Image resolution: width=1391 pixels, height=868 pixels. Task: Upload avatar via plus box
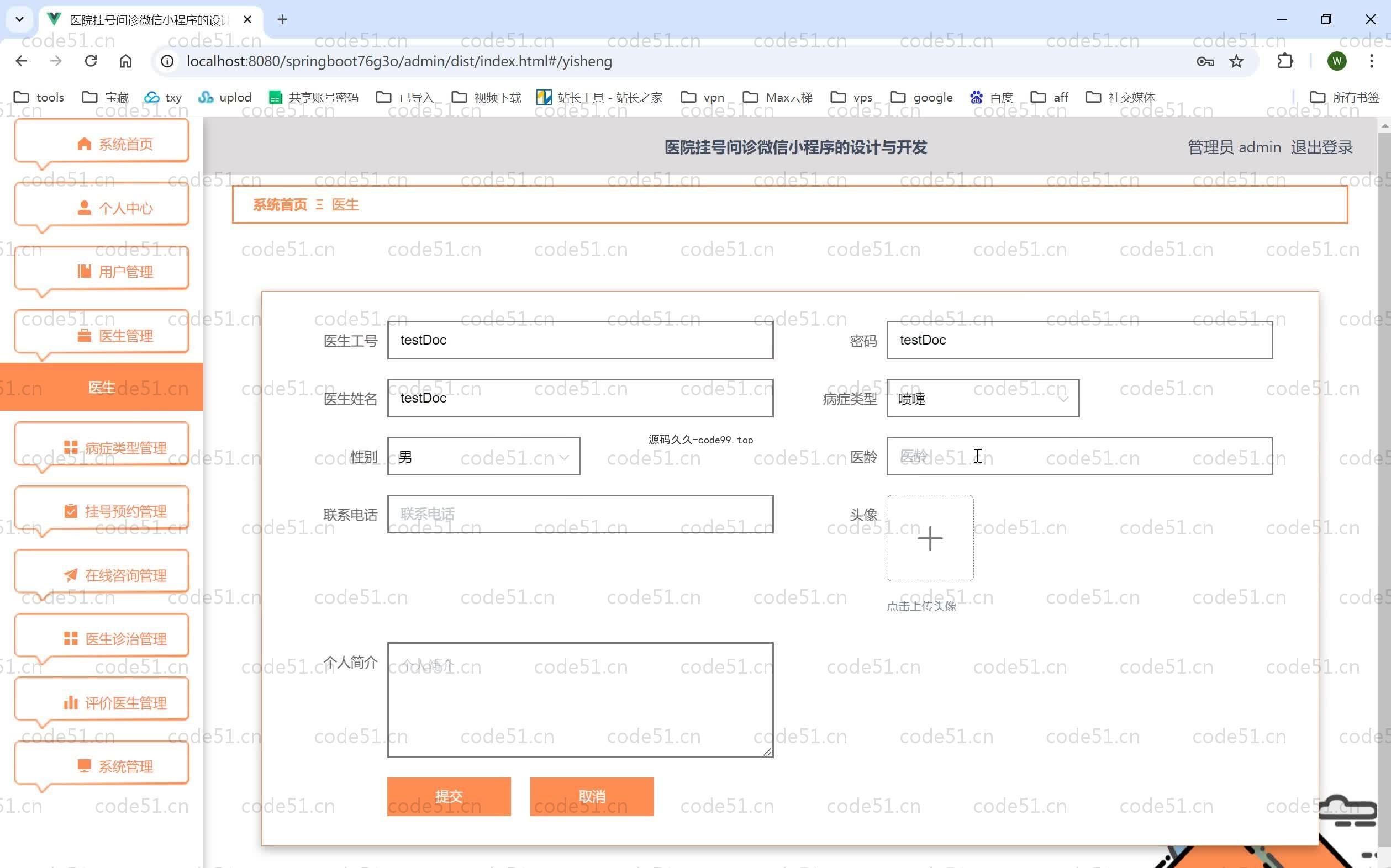pos(930,538)
